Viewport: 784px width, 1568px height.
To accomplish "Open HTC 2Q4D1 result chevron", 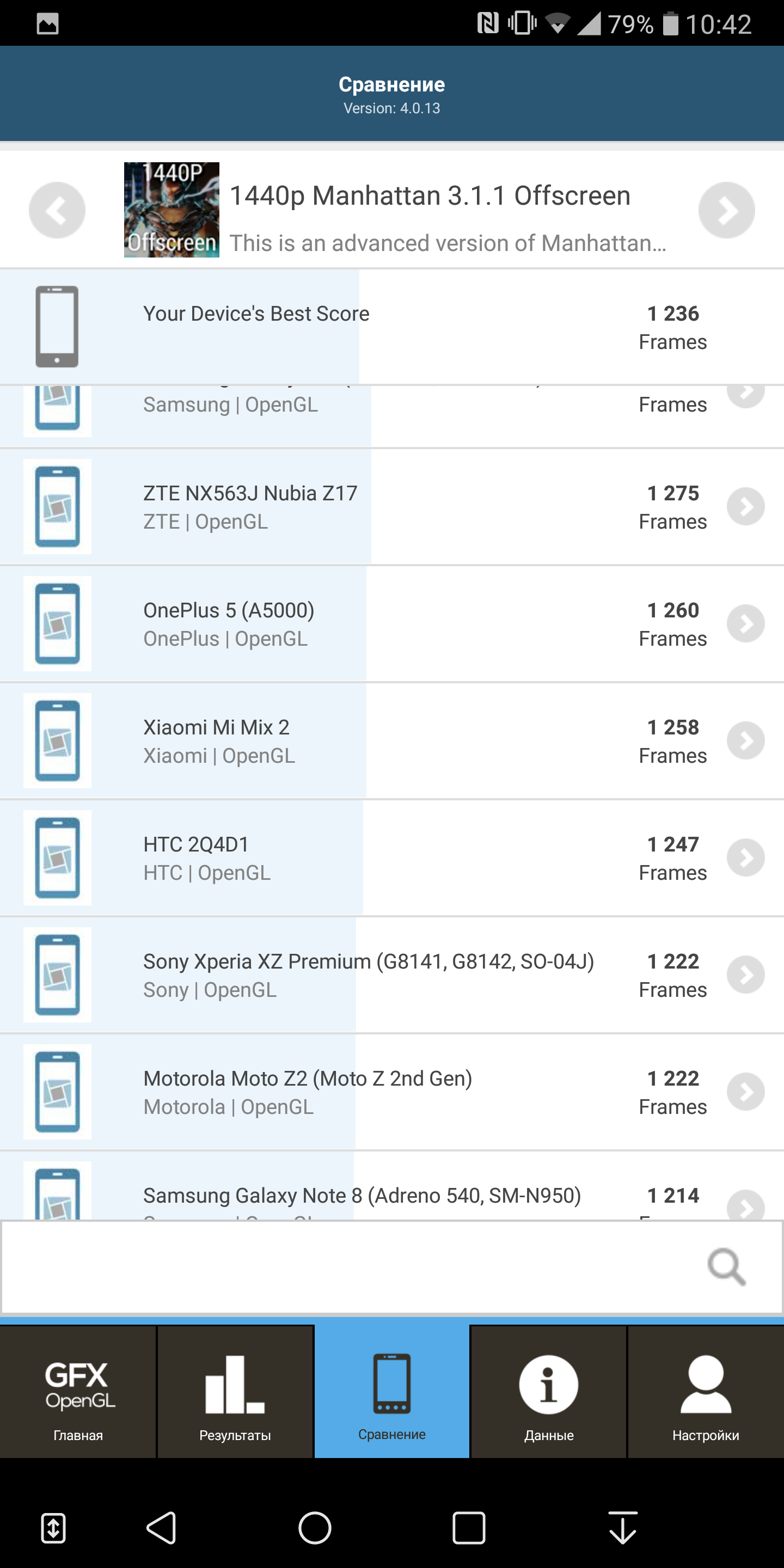I will [746, 857].
